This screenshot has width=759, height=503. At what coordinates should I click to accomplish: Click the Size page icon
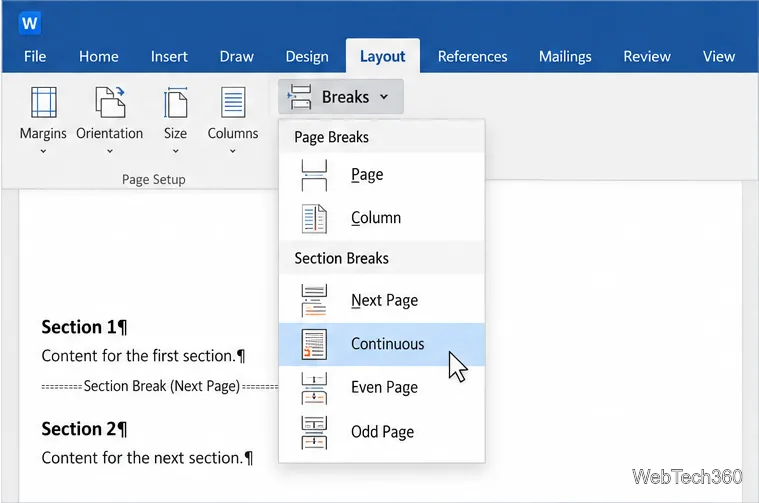(x=175, y=102)
